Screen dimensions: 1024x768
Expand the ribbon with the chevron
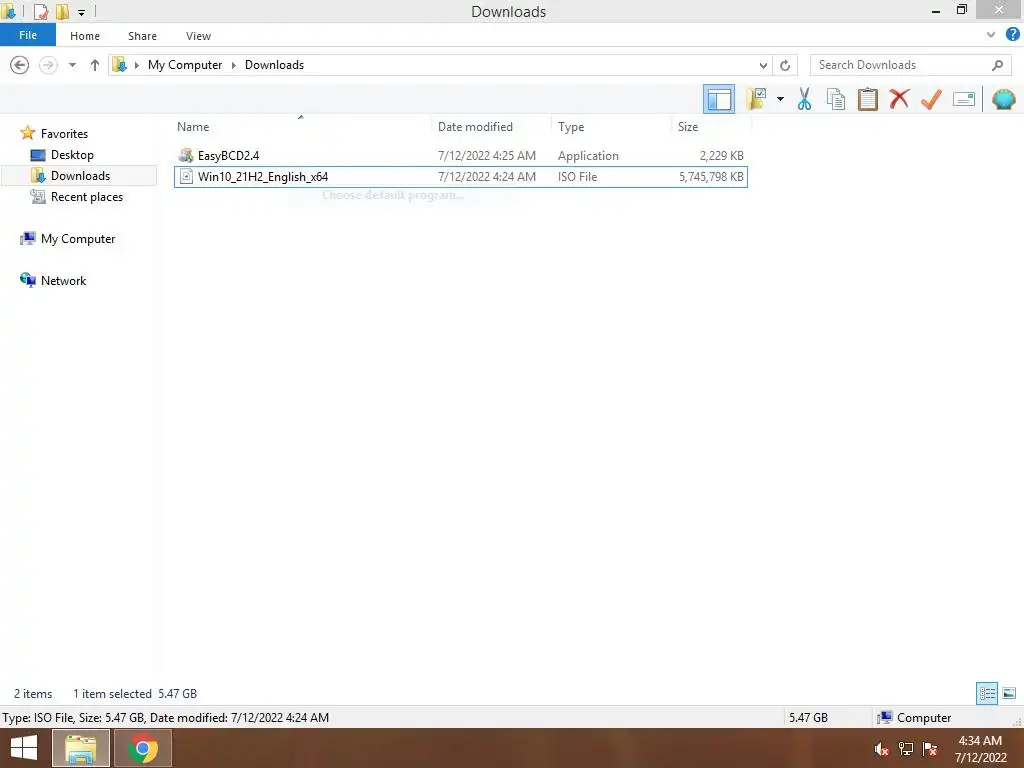tap(991, 35)
